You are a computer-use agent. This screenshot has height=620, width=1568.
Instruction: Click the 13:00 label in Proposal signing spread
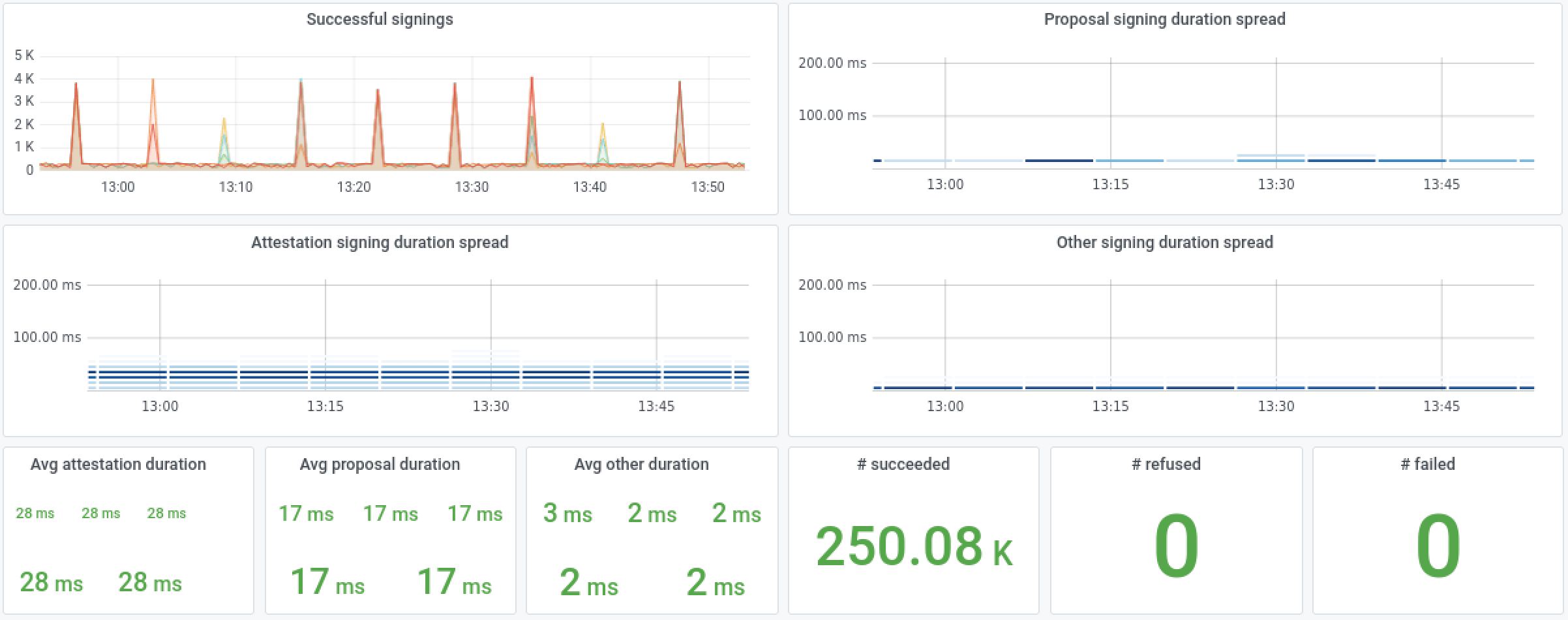[945, 185]
